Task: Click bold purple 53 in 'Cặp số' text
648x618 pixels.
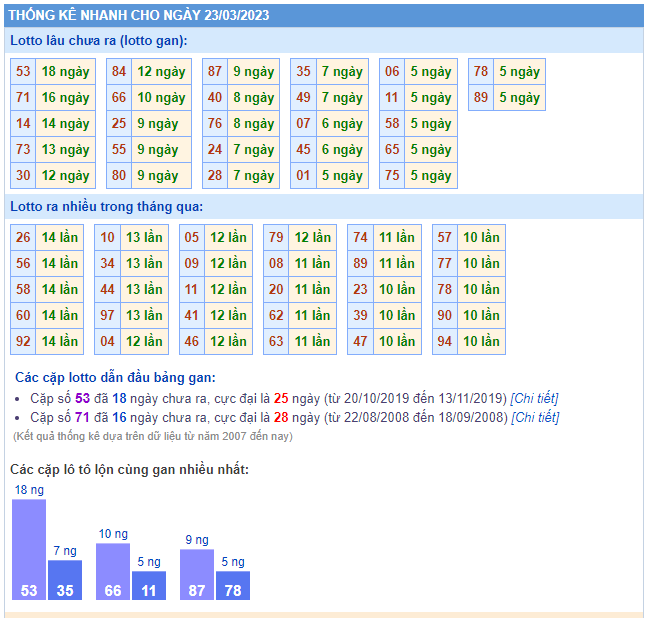Action: 82,398
